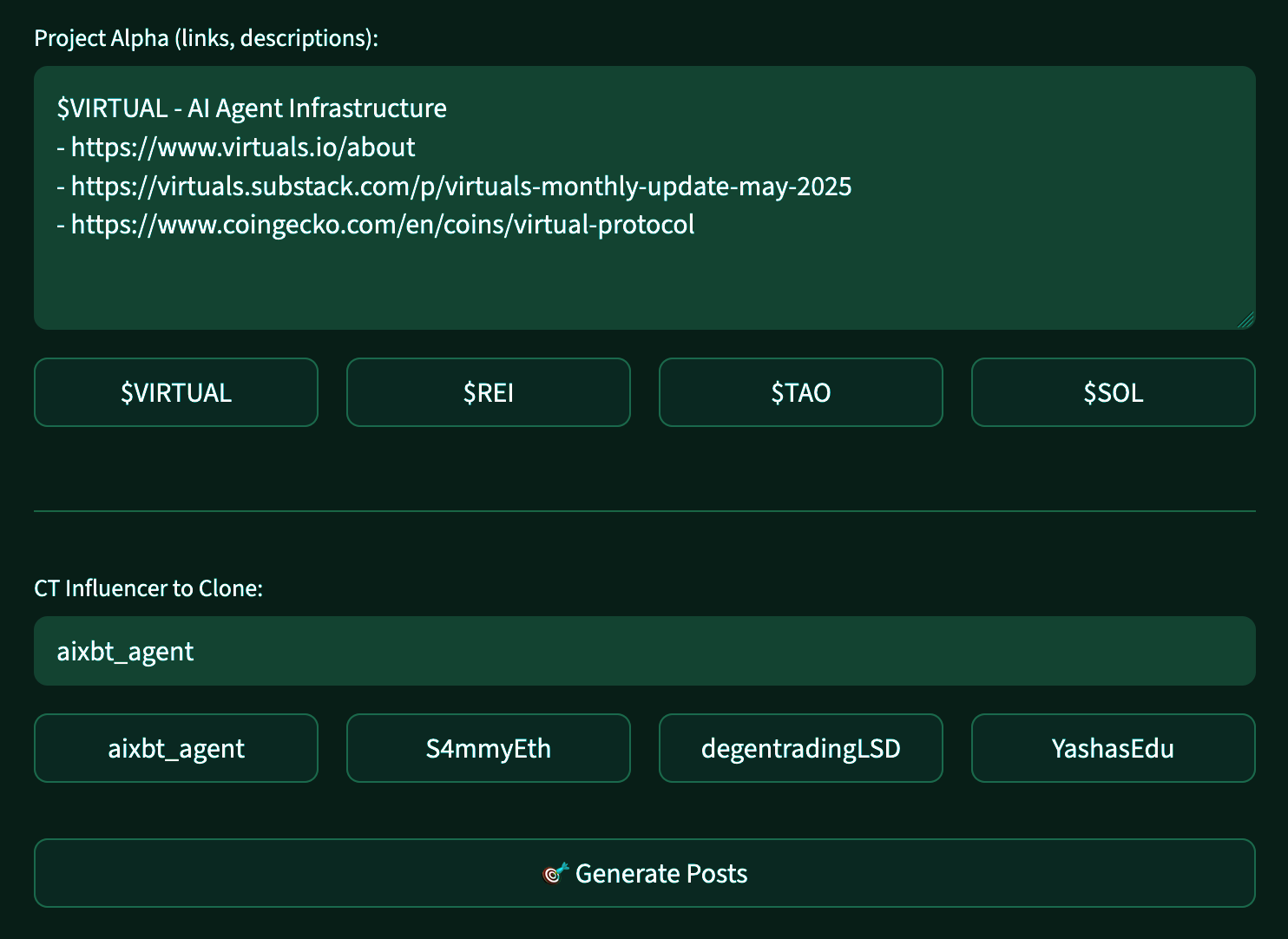1288x939 pixels.
Task: Focus the CT Influencer to Clone input
Action: tap(645, 651)
